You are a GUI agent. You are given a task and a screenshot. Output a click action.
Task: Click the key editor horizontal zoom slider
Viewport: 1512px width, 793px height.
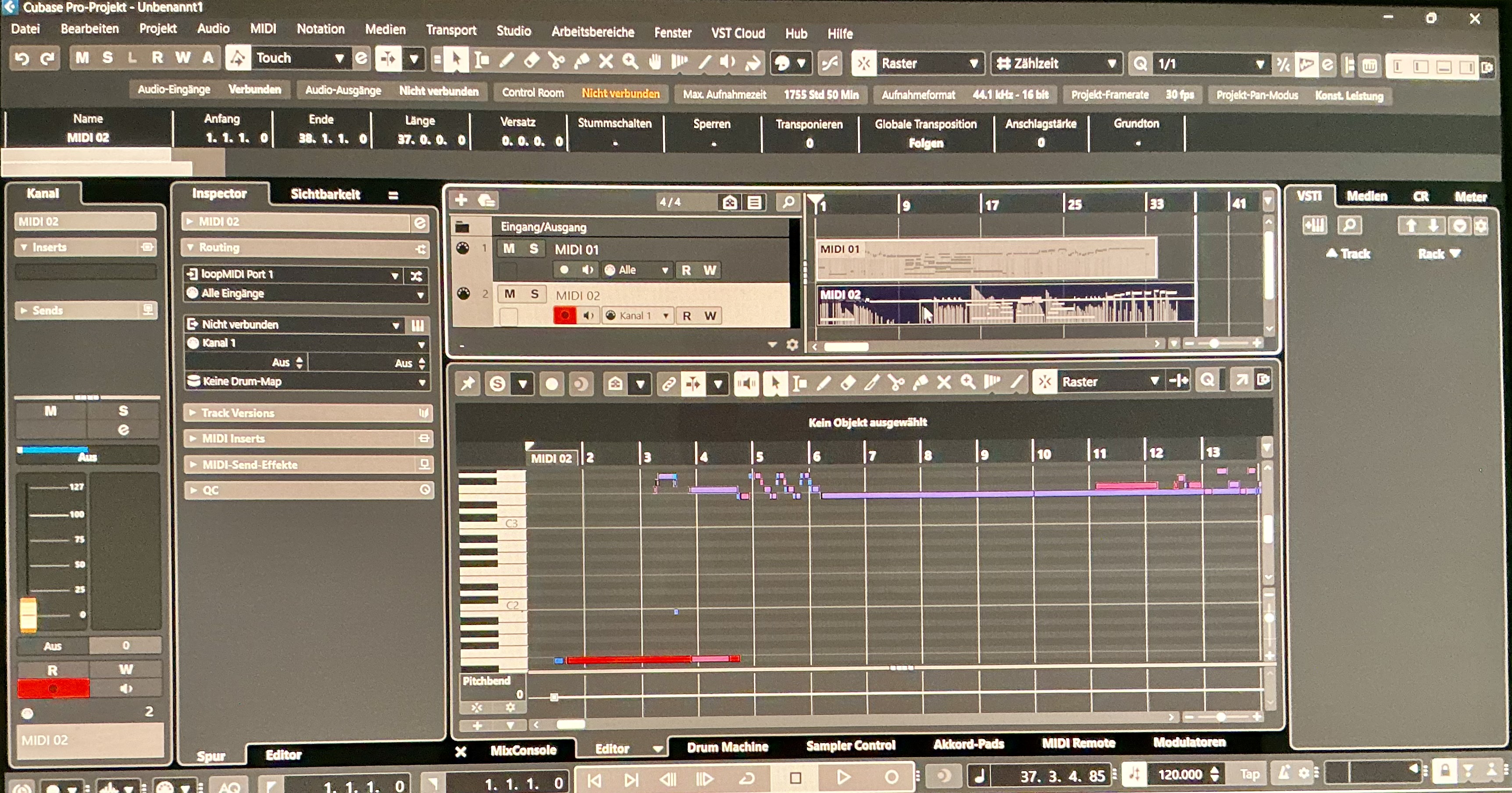(1221, 717)
